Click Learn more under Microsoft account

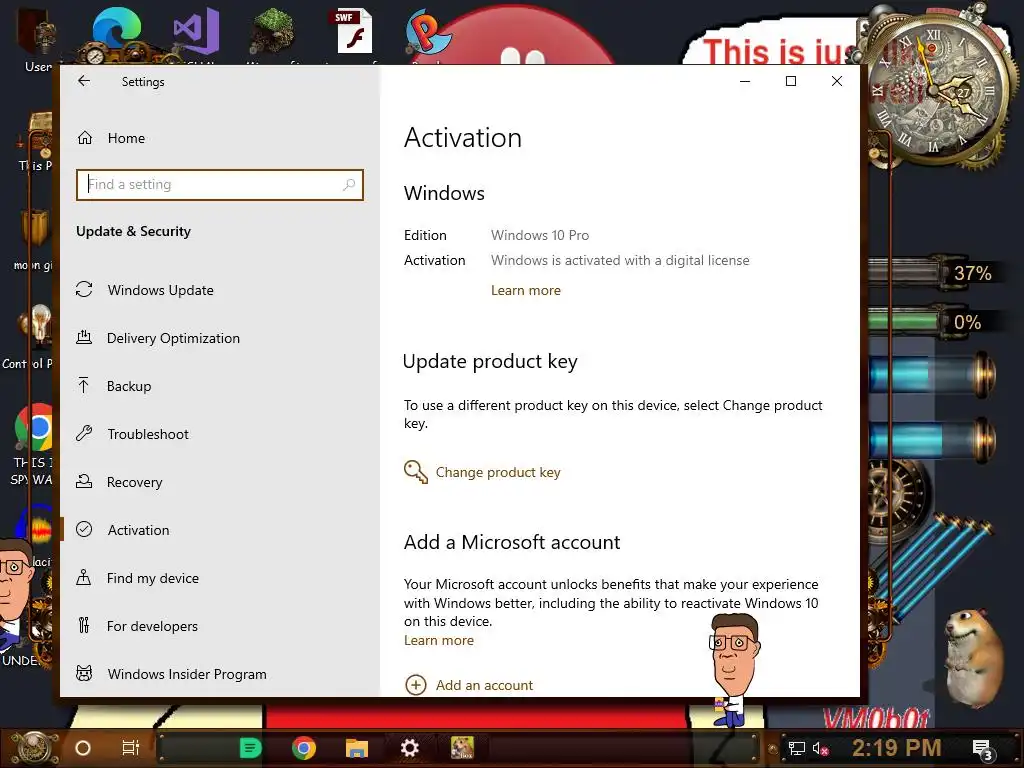pyautogui.click(x=439, y=641)
